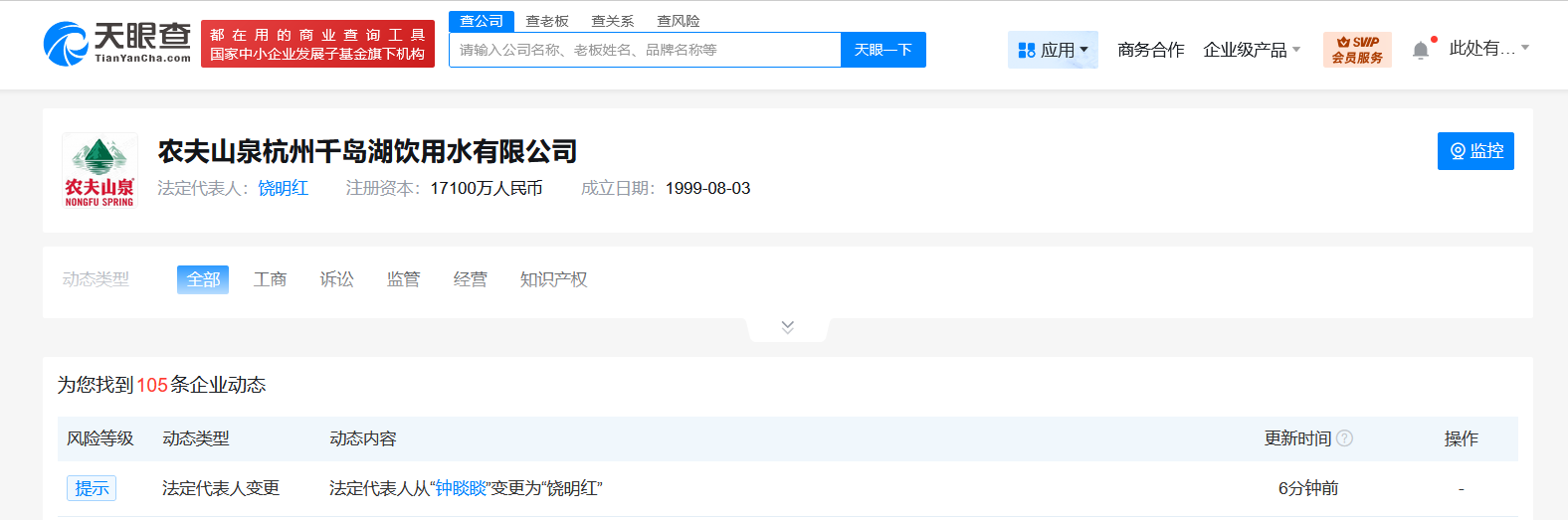The image size is (1568, 520).
Task: Click the 6分钟前 update time cell
Action: (1308, 488)
